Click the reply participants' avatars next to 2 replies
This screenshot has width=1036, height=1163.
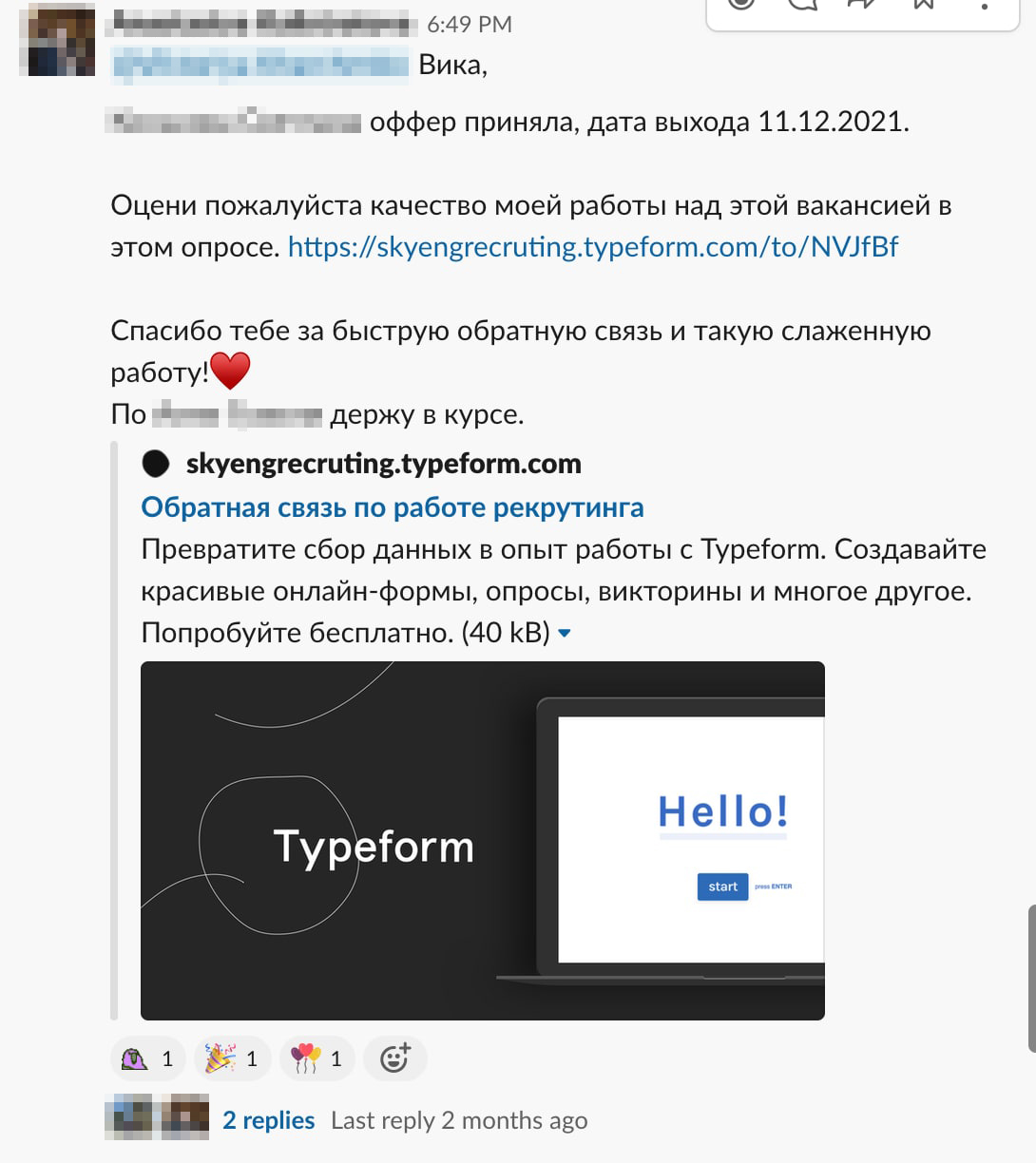[157, 1117]
